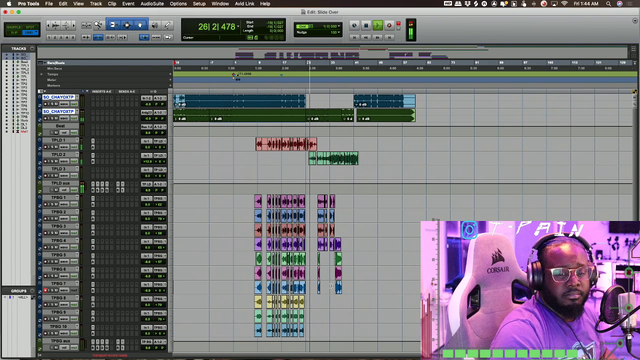Screen dimensions: 640x360
Task: Click horizontal zoom in arrow
Action: [73, 25]
